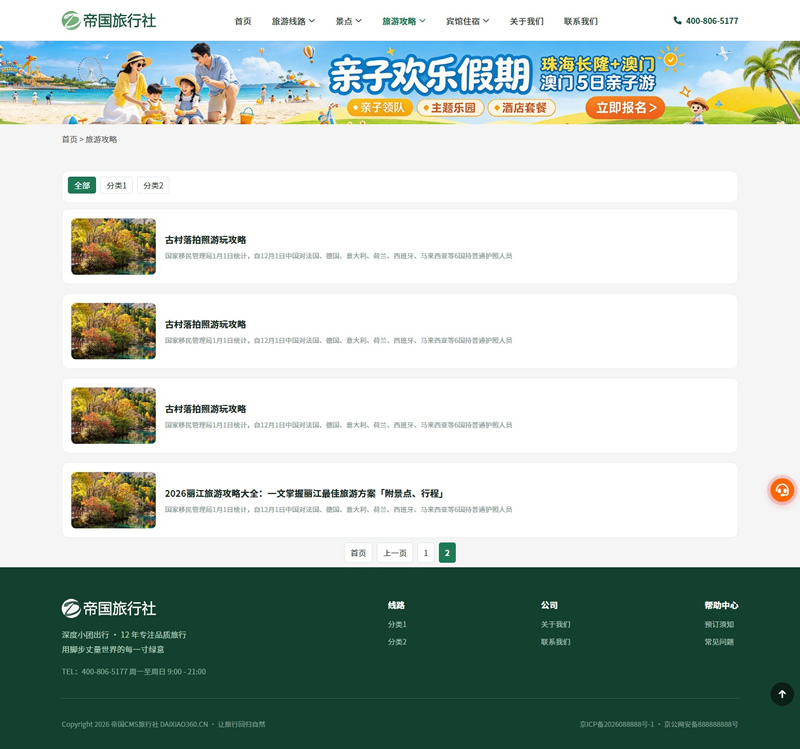This screenshot has height=749, width=800.
Task: Open 景点 in the top navigation
Action: click(x=344, y=21)
